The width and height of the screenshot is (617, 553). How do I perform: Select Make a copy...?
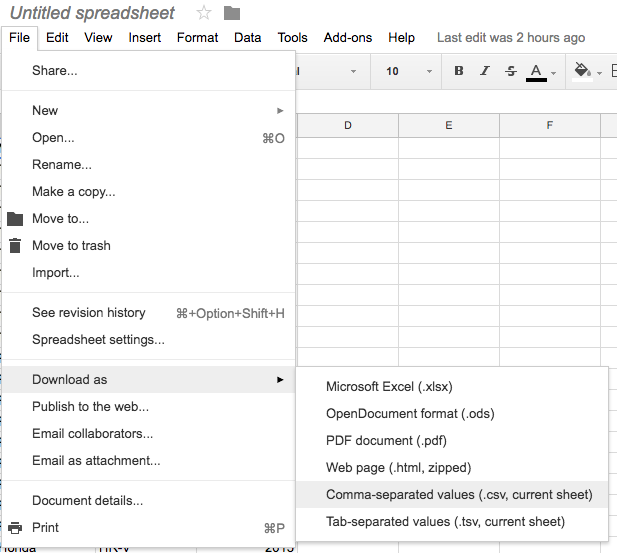click(x=148, y=192)
